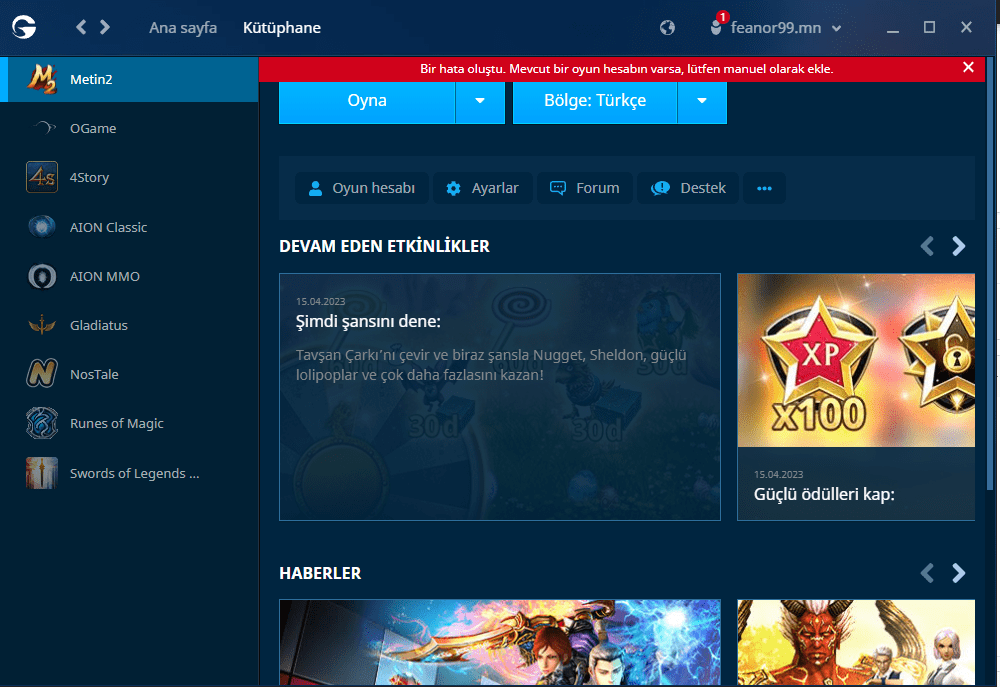Expand the Bölge: Türkçe dropdown arrow
1000x687 pixels.
pyautogui.click(x=702, y=101)
